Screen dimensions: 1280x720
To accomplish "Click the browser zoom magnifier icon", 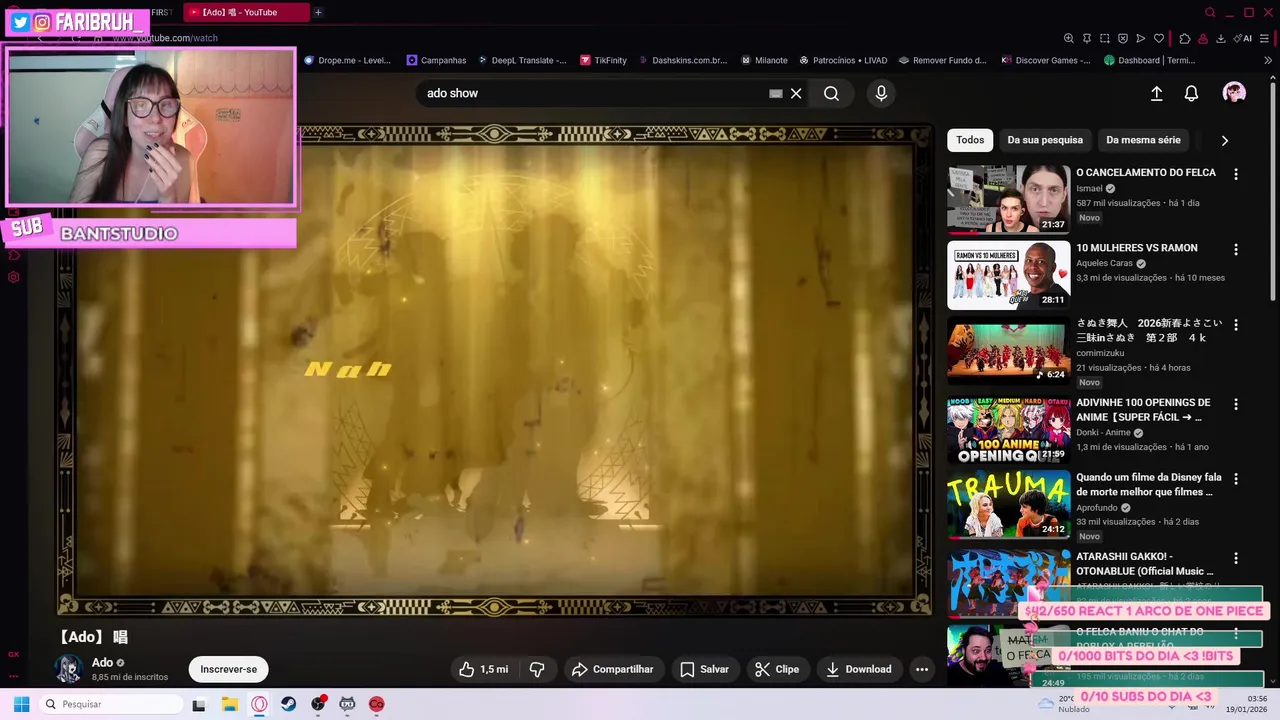I will (1068, 38).
